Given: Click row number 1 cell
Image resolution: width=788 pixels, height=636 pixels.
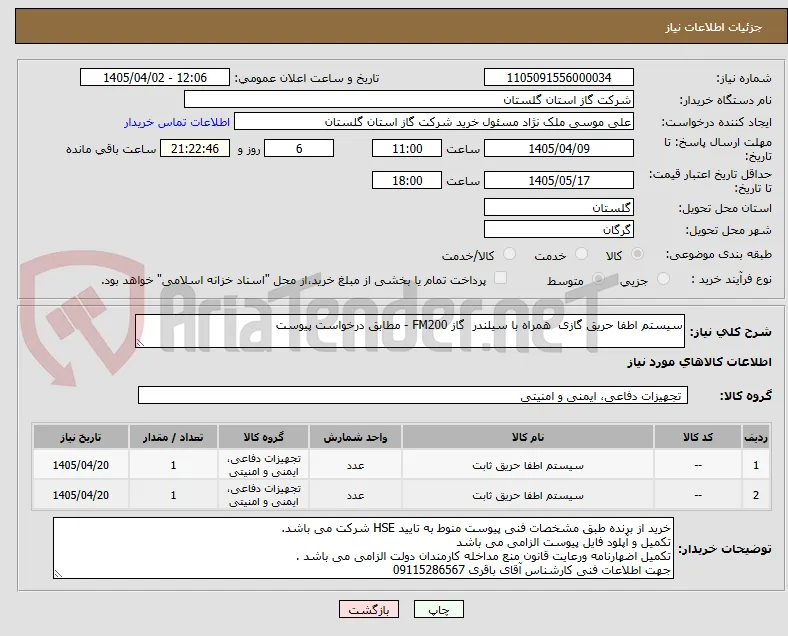Looking at the screenshot, I should pos(755,465).
